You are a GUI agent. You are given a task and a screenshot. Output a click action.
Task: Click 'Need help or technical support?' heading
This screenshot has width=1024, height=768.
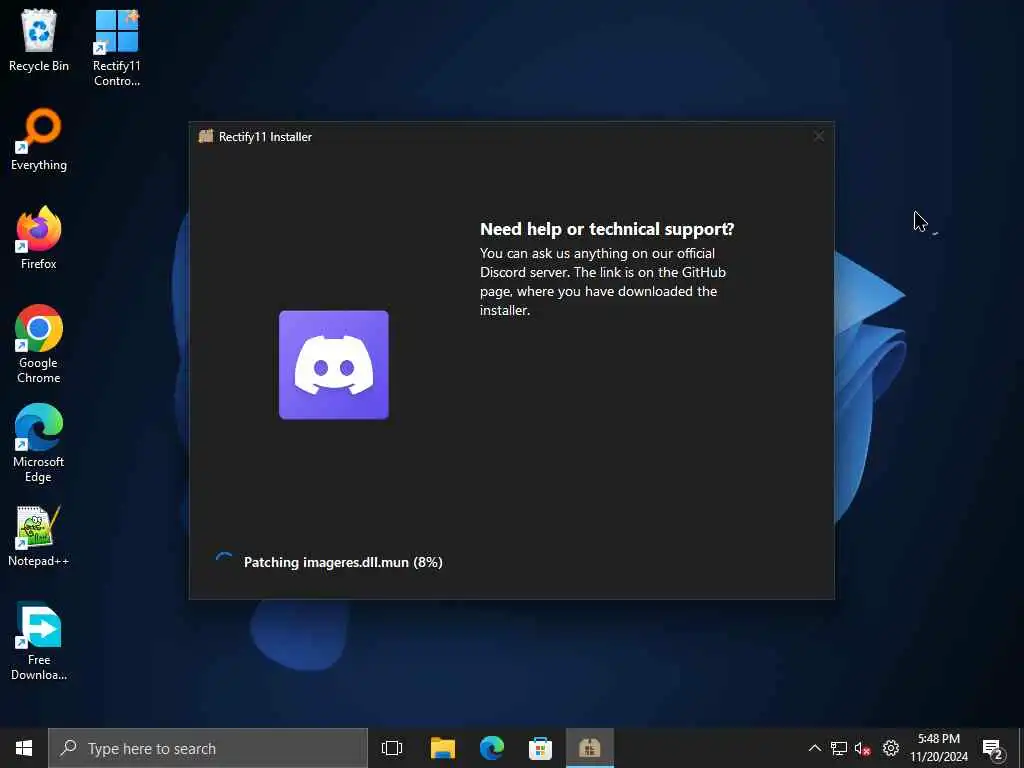(x=607, y=229)
